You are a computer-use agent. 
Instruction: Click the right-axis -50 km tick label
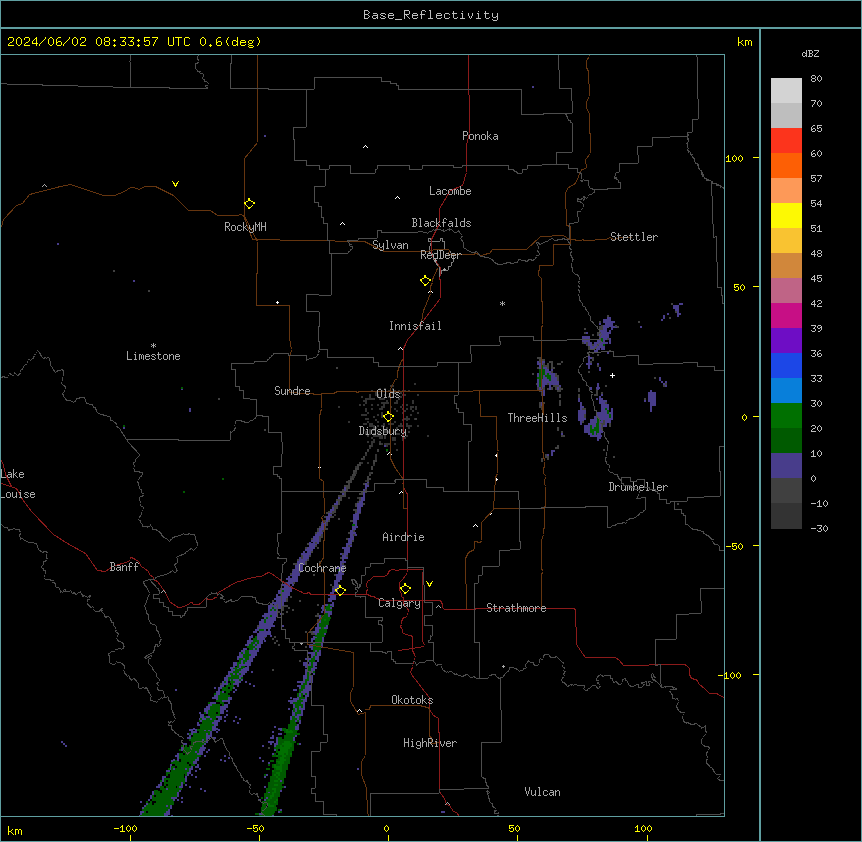tap(734, 546)
